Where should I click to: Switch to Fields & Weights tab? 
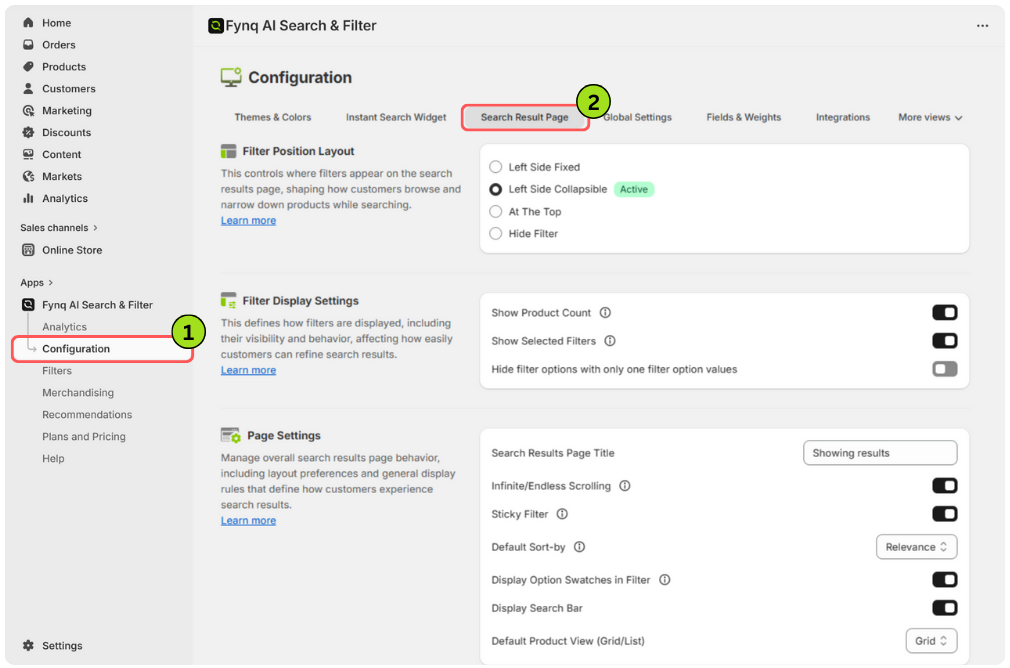pyautogui.click(x=743, y=117)
